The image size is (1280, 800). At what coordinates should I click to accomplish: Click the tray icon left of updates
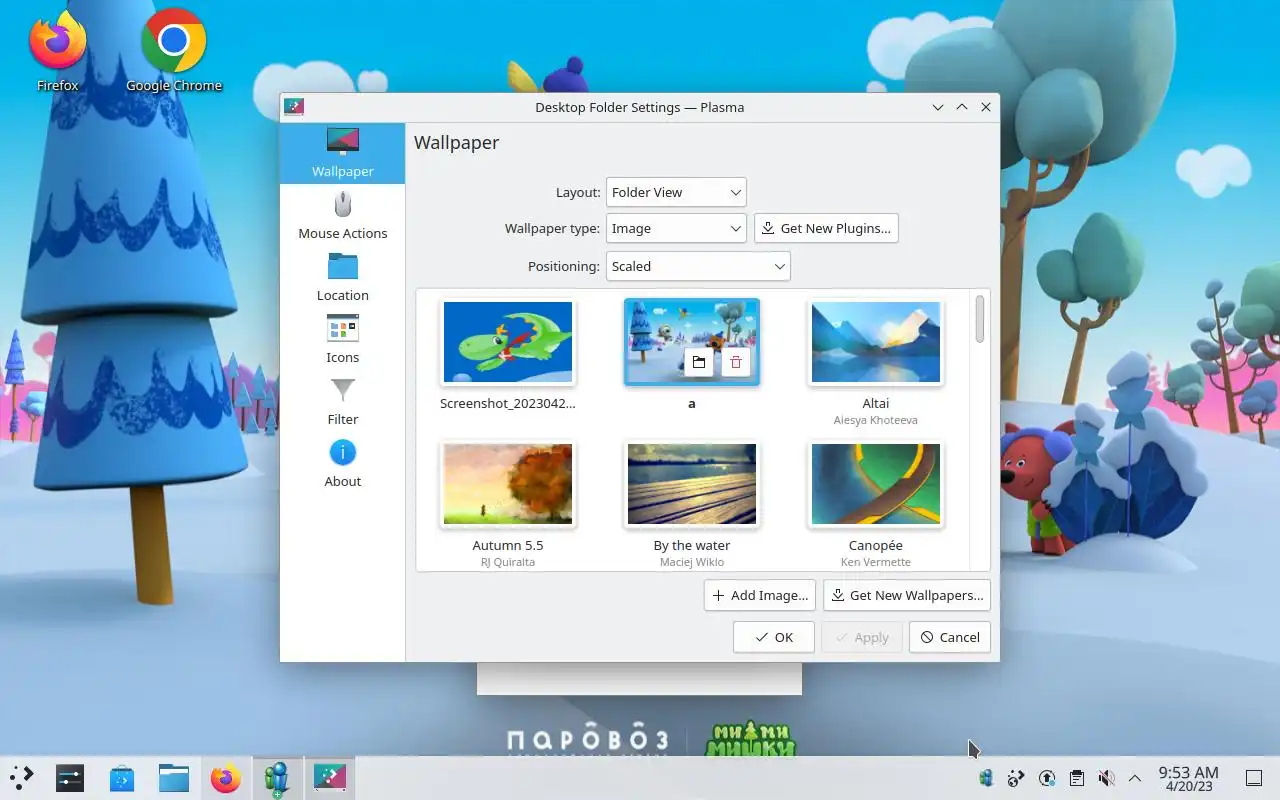(1016, 778)
